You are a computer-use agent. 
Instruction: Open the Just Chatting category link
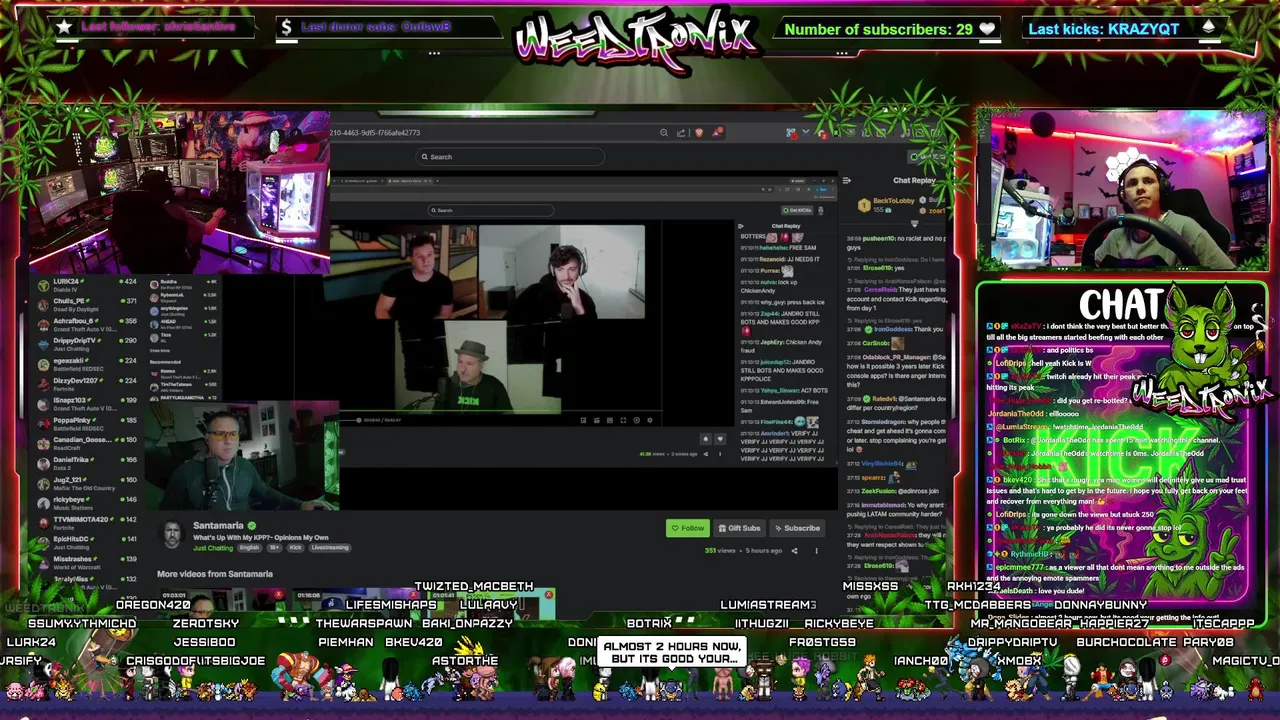(x=213, y=548)
